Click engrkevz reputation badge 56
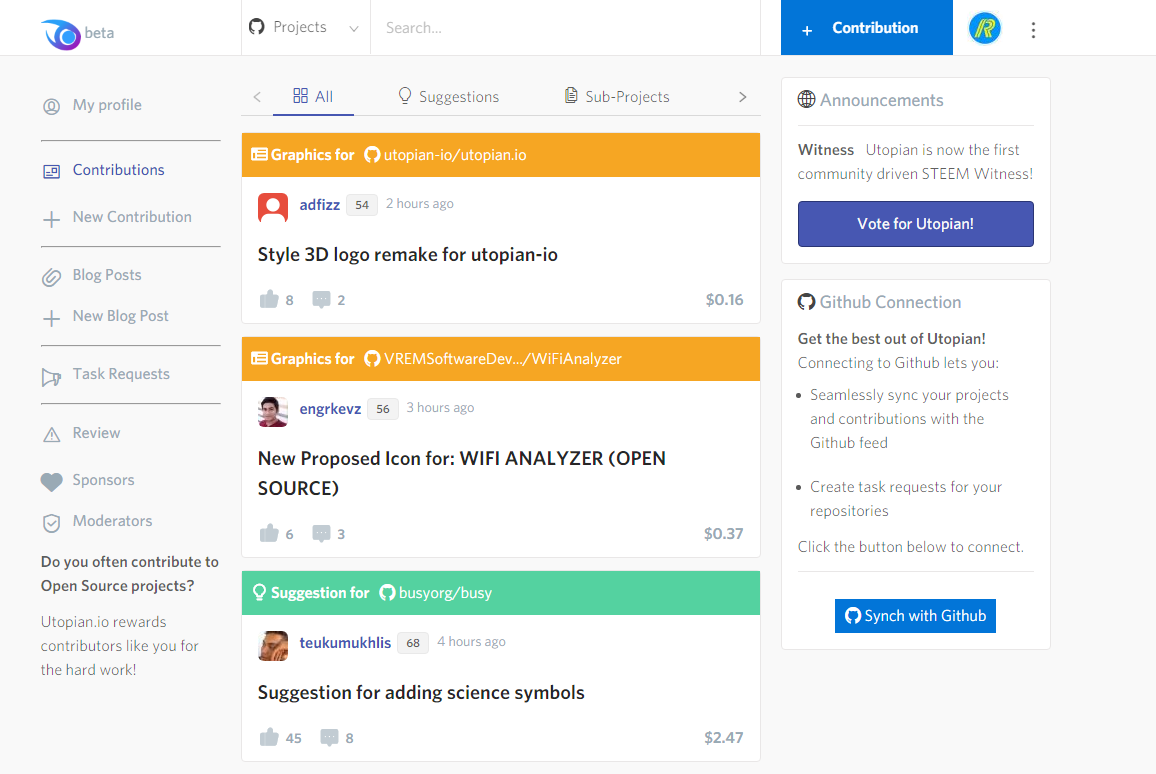 tap(383, 409)
